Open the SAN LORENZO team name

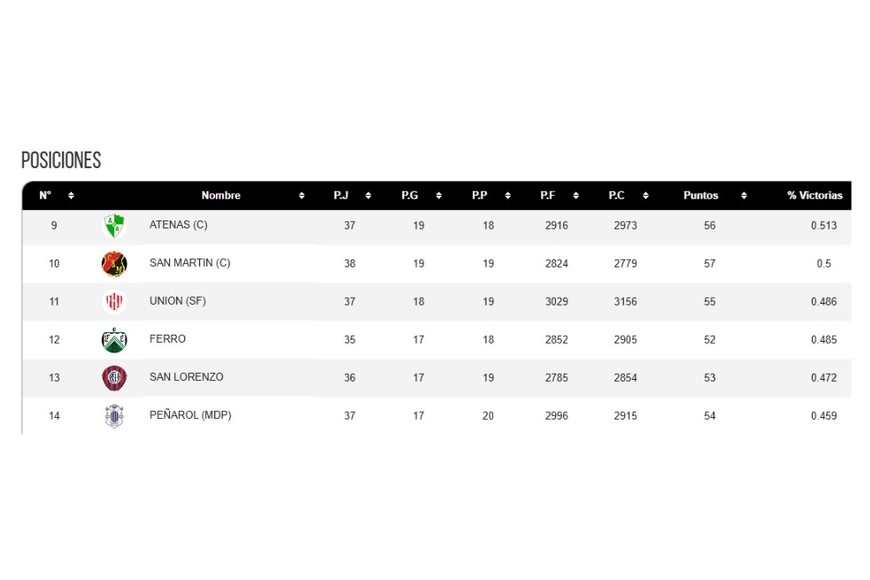tap(186, 377)
